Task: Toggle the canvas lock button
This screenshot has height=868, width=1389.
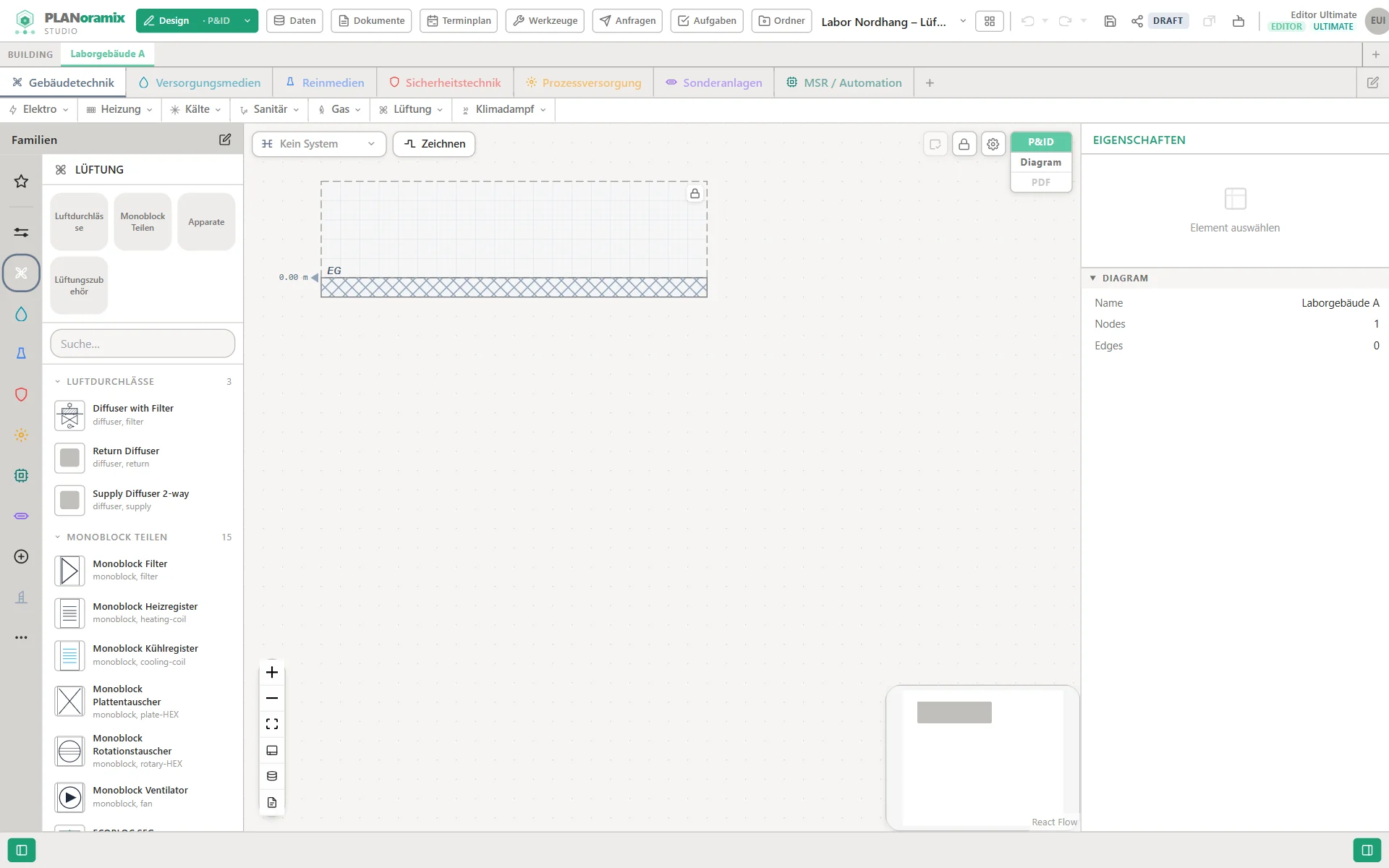Action: click(964, 144)
